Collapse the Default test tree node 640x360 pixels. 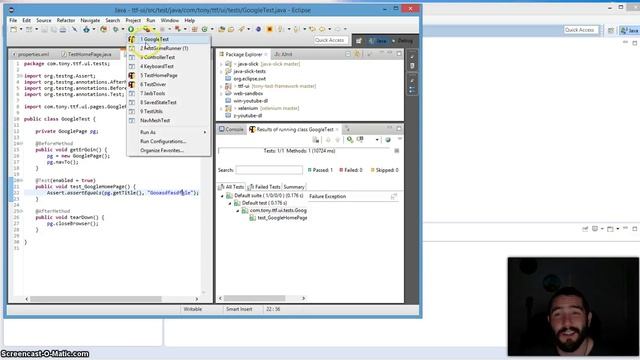[230, 204]
